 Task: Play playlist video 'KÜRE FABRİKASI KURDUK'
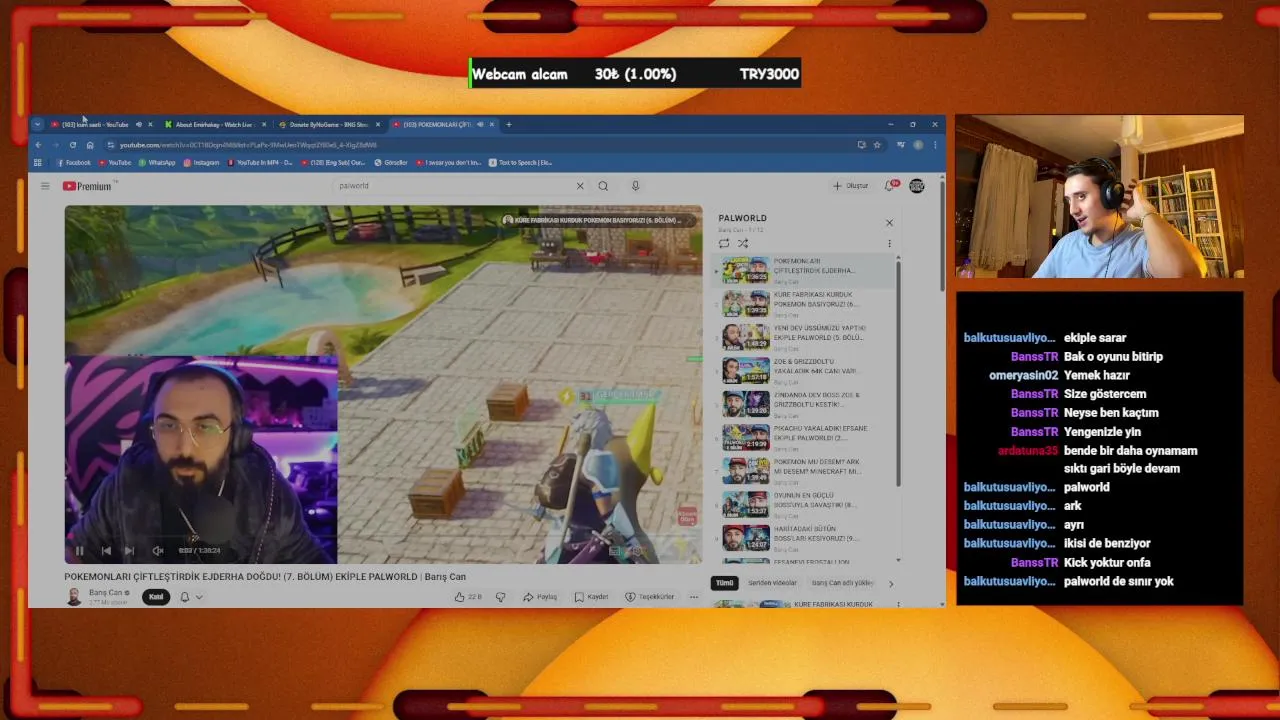pyautogui.click(x=805, y=303)
